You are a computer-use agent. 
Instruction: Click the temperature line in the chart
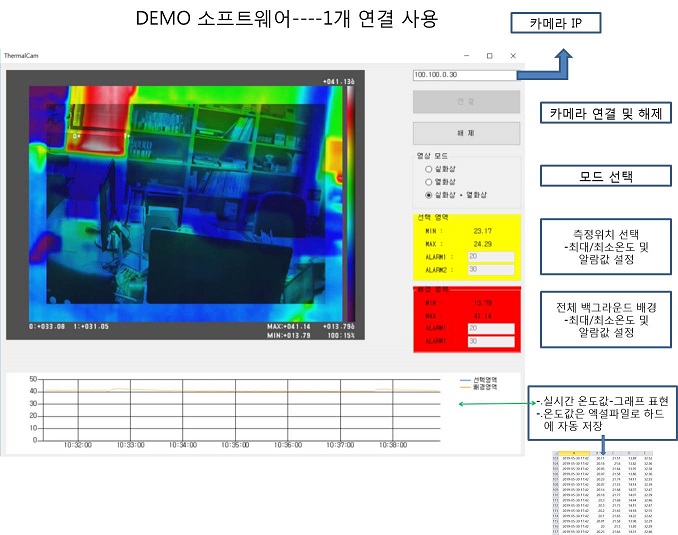(x=242, y=391)
